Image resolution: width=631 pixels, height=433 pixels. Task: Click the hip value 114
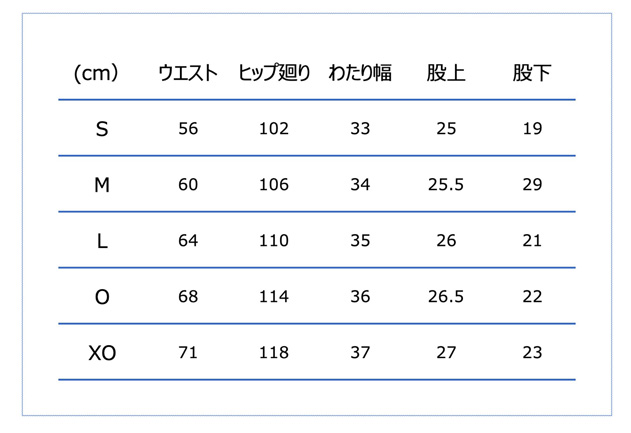274,297
